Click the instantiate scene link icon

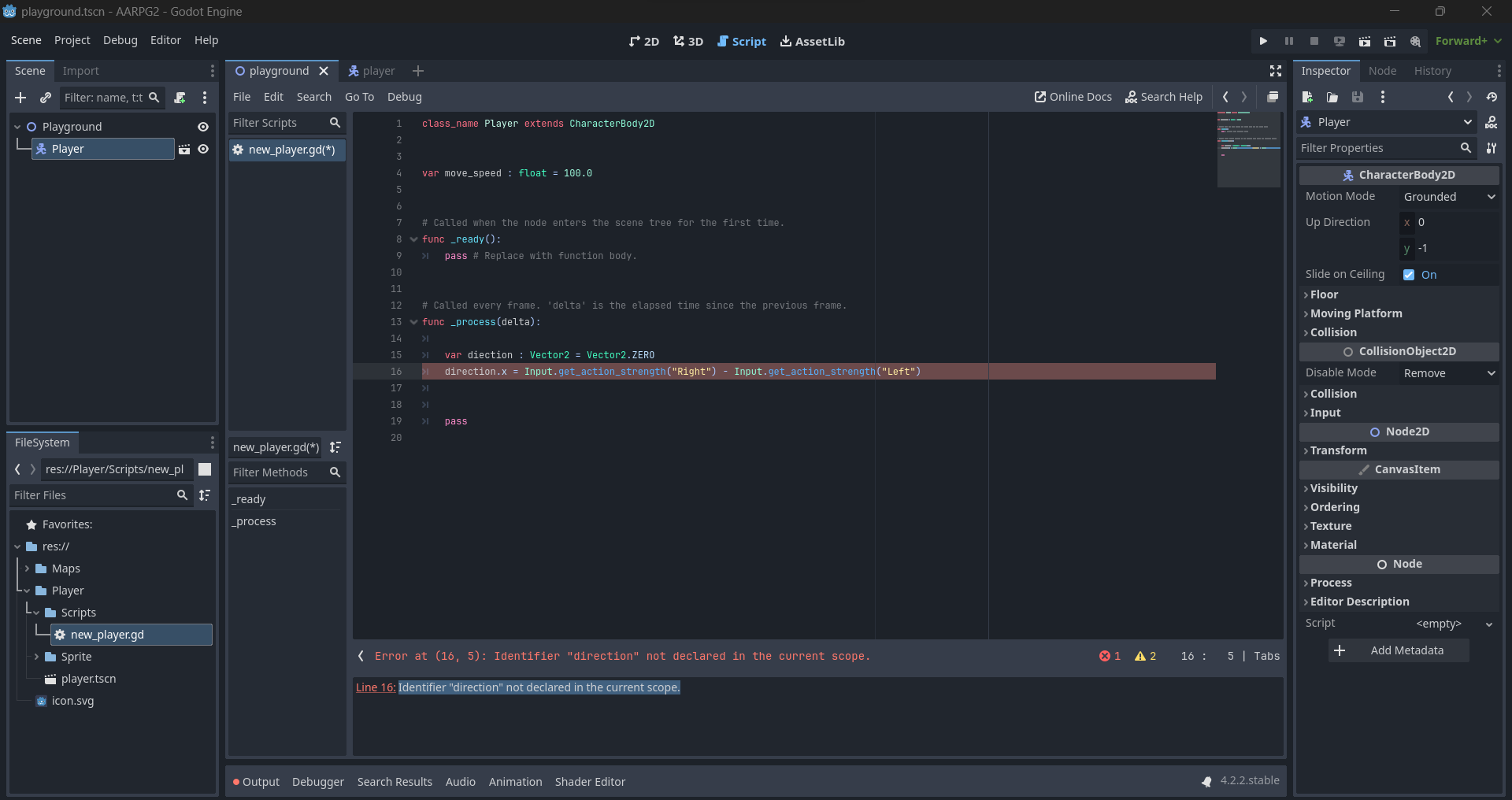(x=46, y=98)
